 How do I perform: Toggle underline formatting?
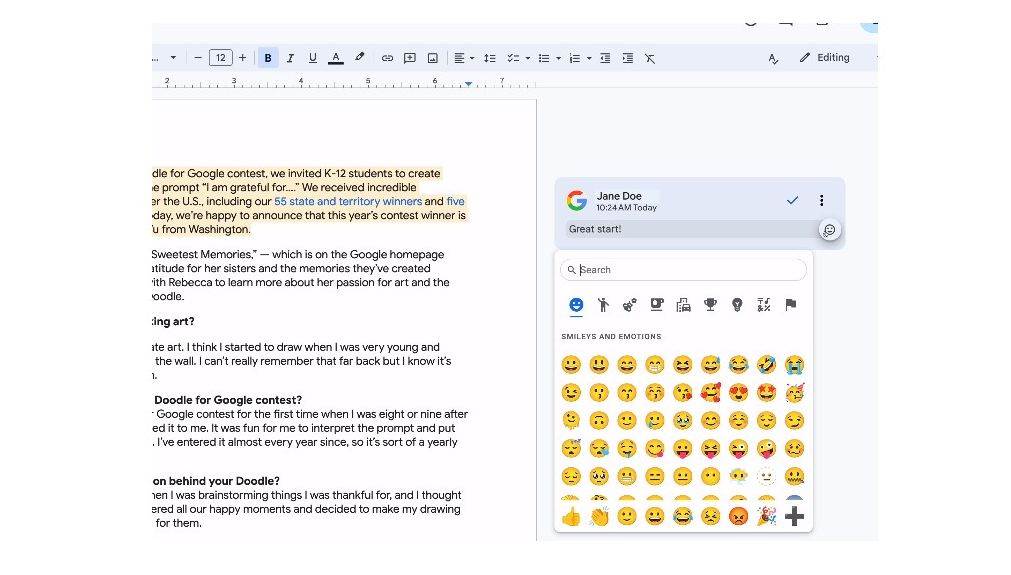pyautogui.click(x=313, y=58)
